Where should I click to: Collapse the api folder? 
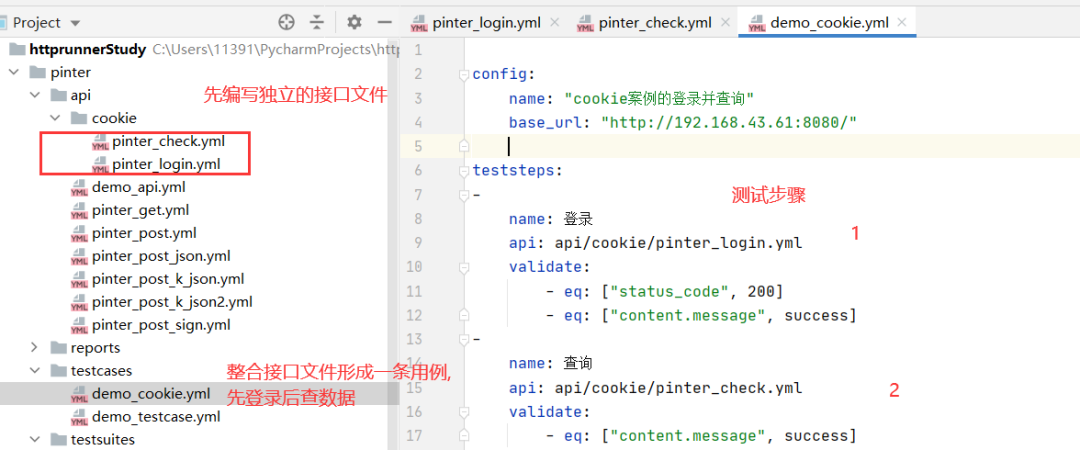[34, 95]
